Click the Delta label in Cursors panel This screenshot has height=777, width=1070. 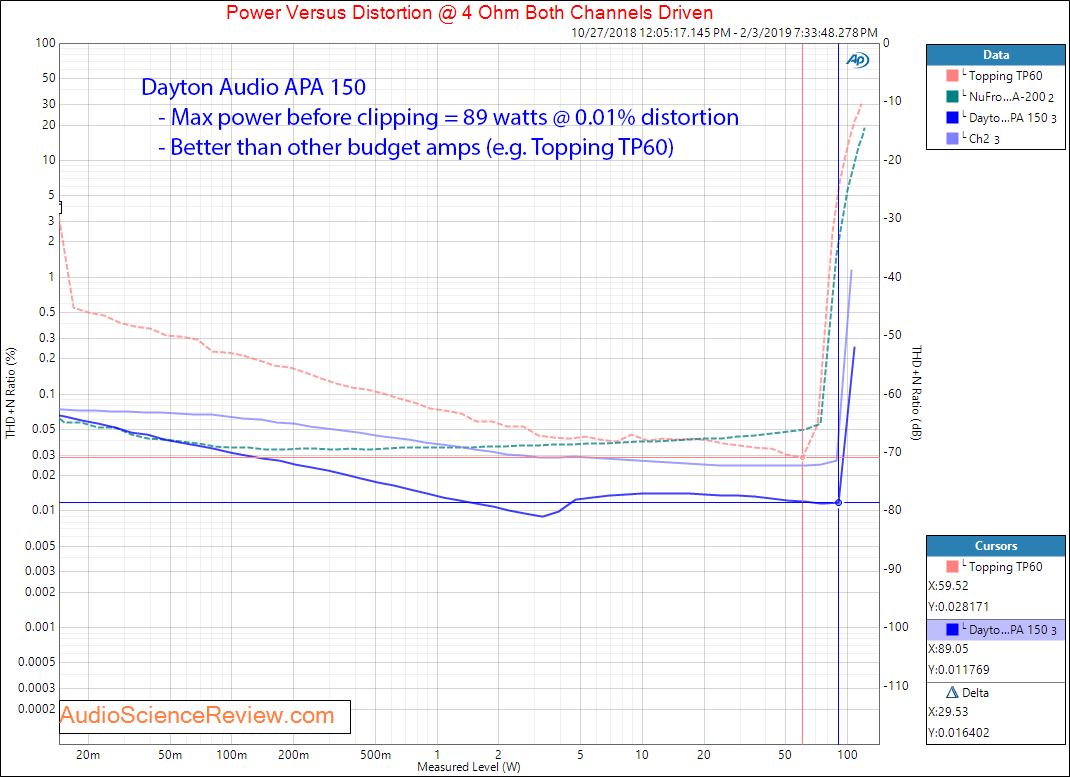pos(975,692)
